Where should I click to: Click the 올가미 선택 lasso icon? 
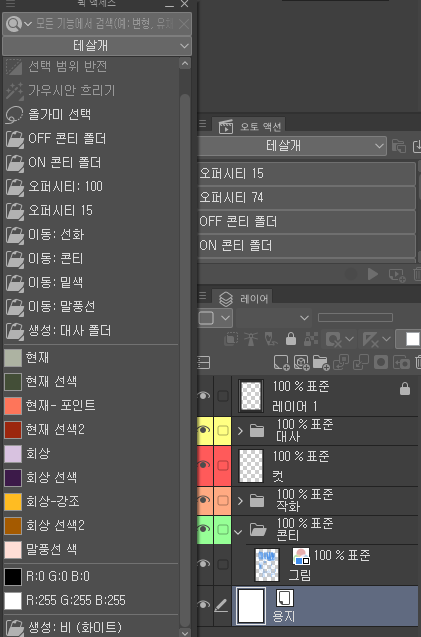14,115
